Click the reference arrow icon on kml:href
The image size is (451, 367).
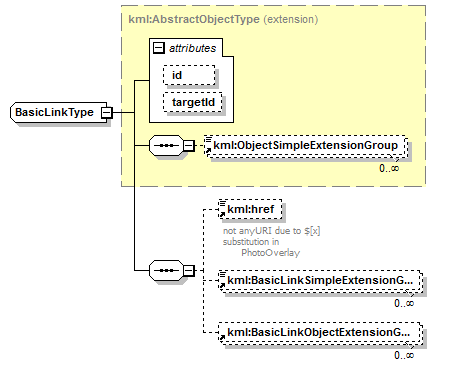[x=223, y=214]
